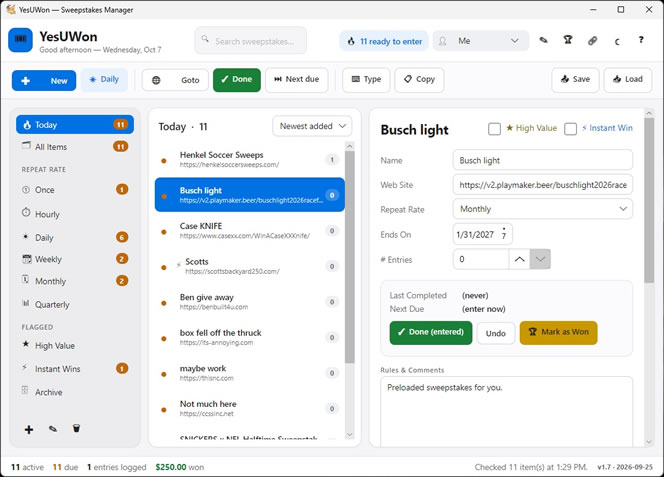664x477 pixels.
Task: Open the Ends On date picker spinner
Action: tap(504, 234)
